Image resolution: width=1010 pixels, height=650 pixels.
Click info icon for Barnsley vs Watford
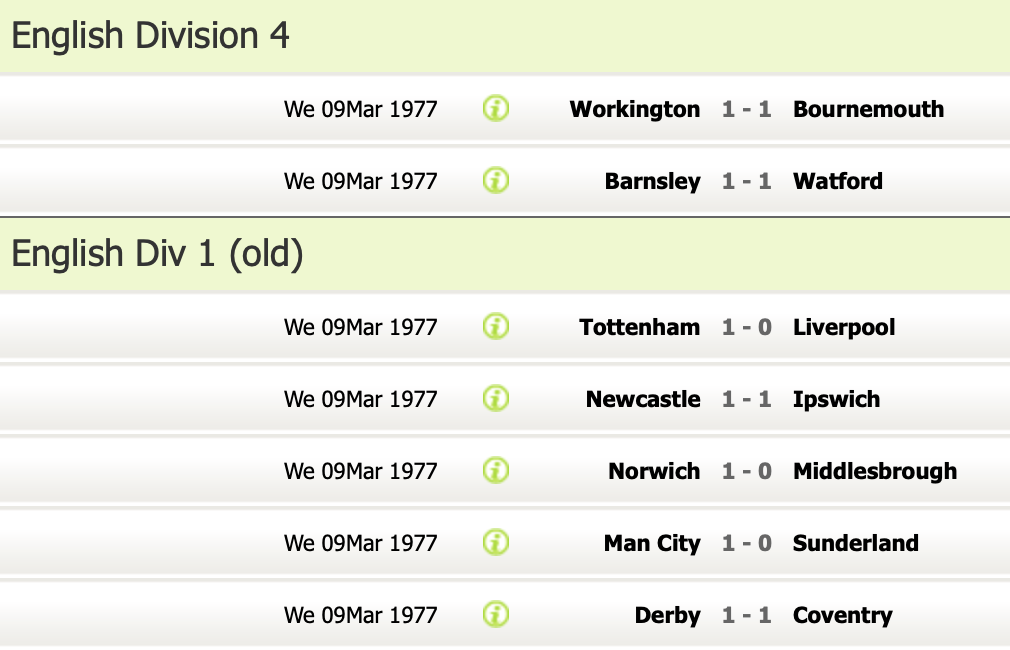[496, 181]
